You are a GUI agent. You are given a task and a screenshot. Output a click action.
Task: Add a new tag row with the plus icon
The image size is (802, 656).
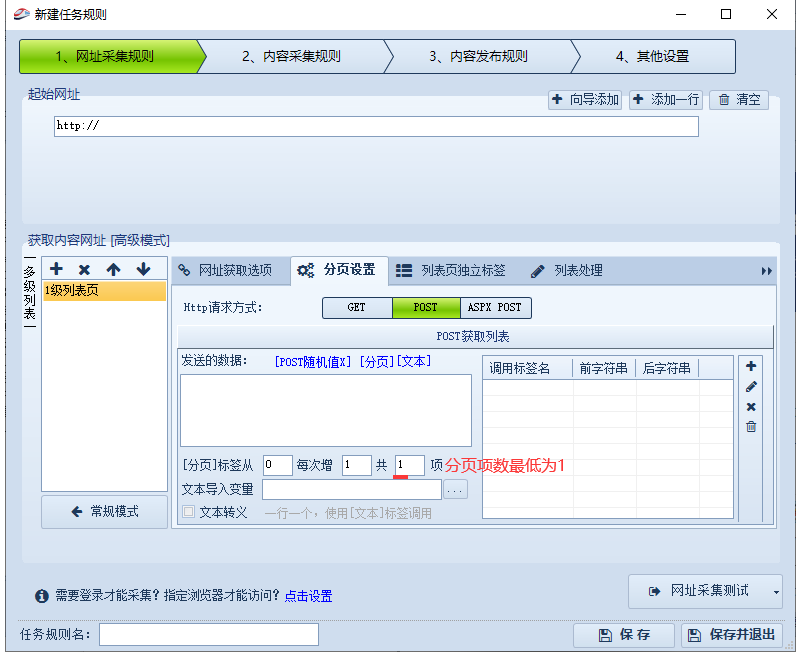(x=752, y=366)
